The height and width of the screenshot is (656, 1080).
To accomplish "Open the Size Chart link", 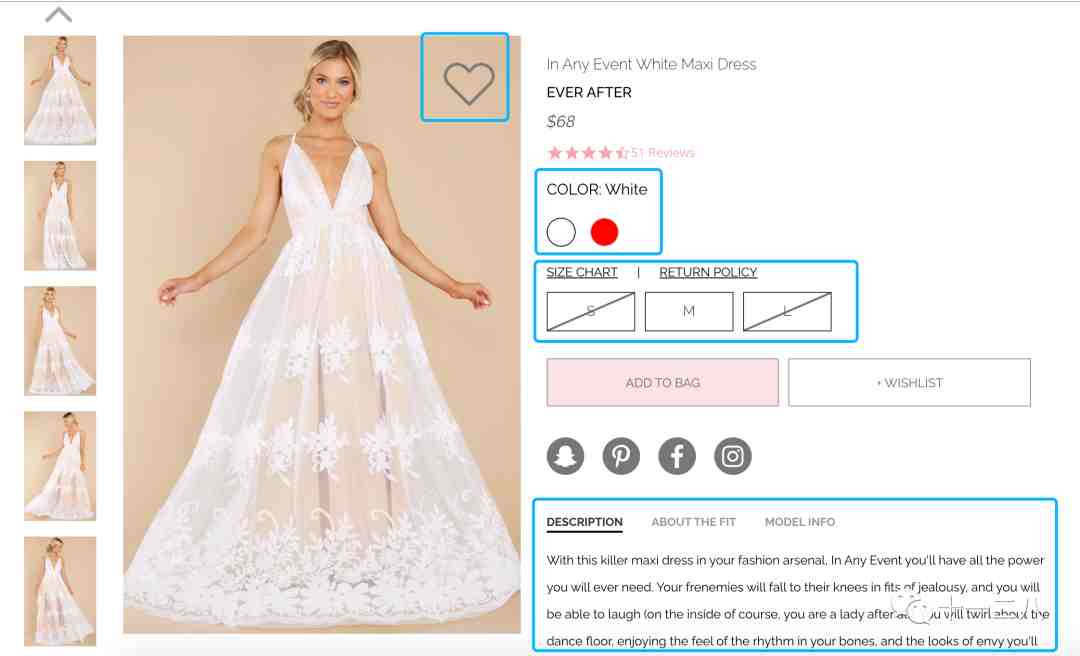I will click(582, 272).
